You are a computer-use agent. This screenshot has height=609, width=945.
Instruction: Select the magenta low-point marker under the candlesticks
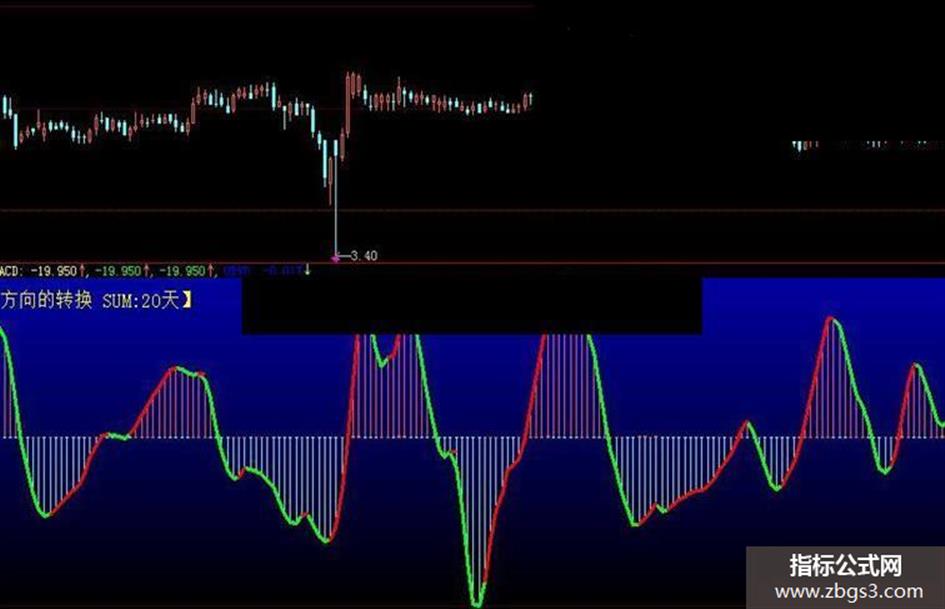[335, 259]
